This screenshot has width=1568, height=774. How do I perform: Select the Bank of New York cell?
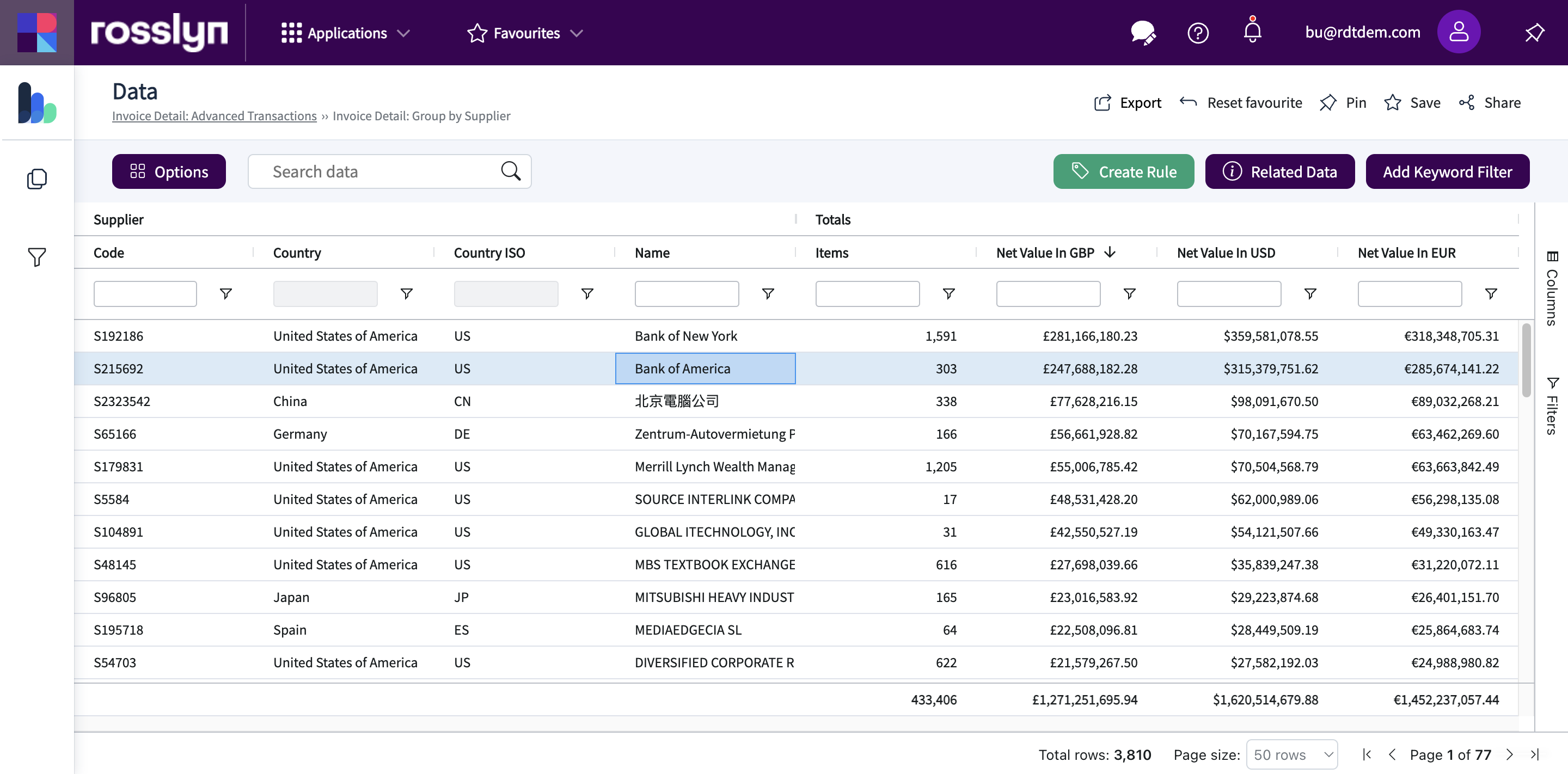click(x=706, y=336)
